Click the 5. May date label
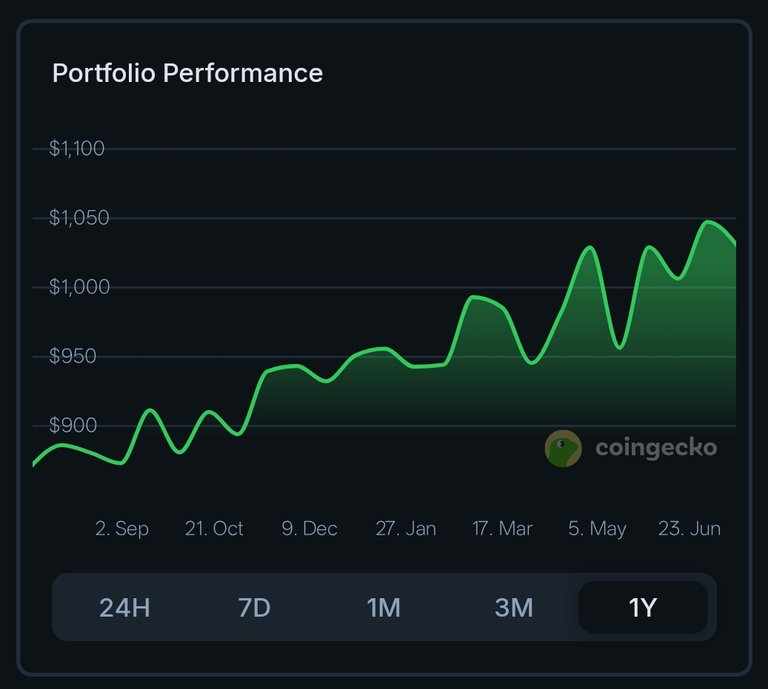Image resolution: width=768 pixels, height=689 pixels. tap(597, 529)
